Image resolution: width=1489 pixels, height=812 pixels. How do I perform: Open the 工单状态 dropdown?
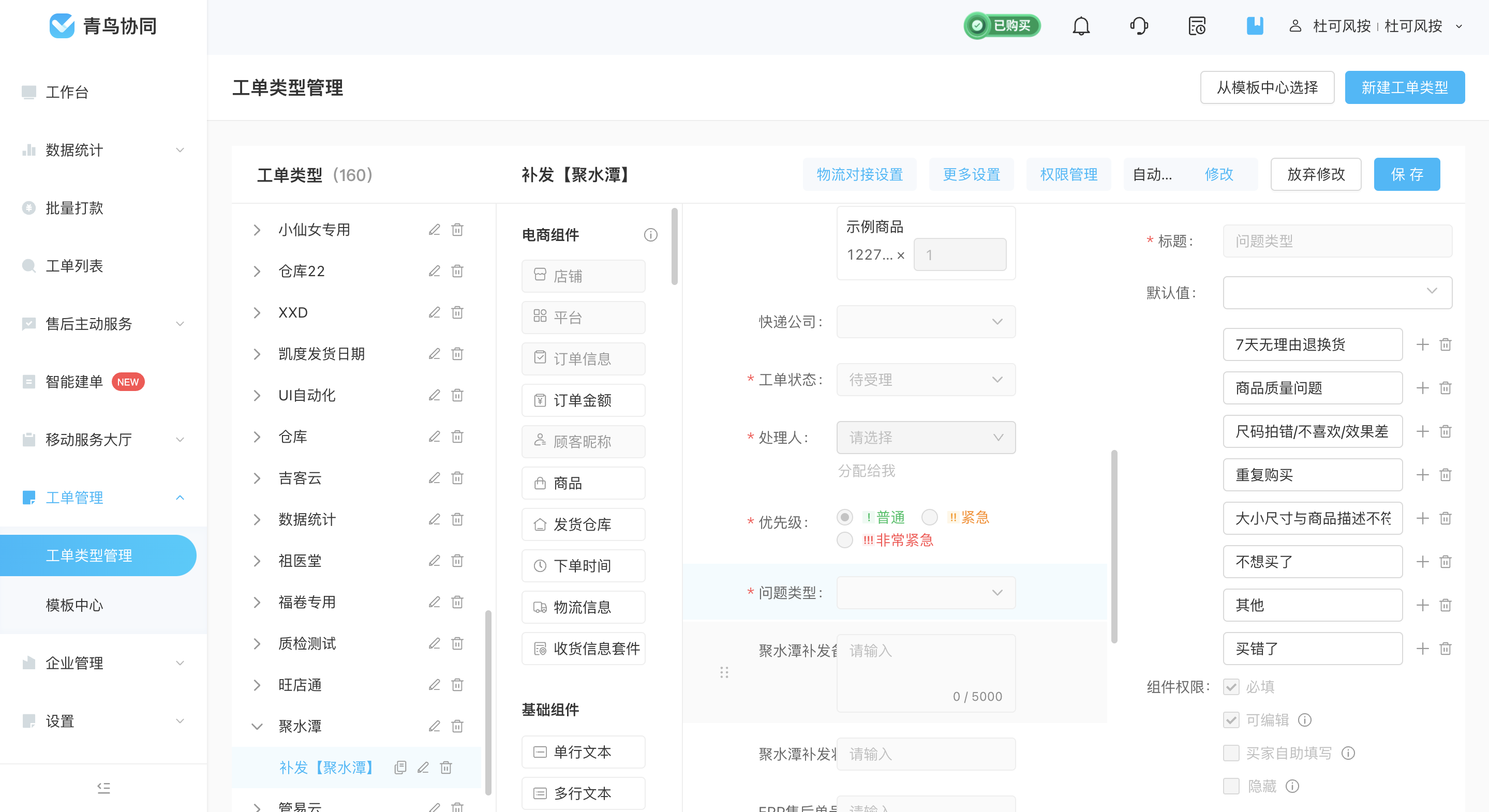tap(926, 380)
